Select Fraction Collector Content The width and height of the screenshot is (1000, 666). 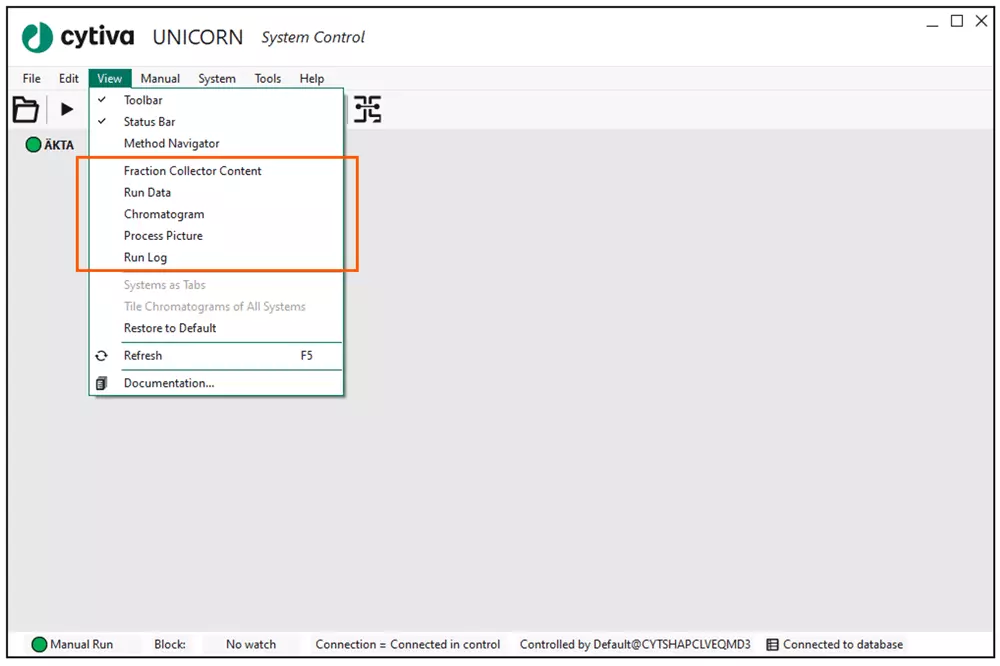[x=191, y=170]
